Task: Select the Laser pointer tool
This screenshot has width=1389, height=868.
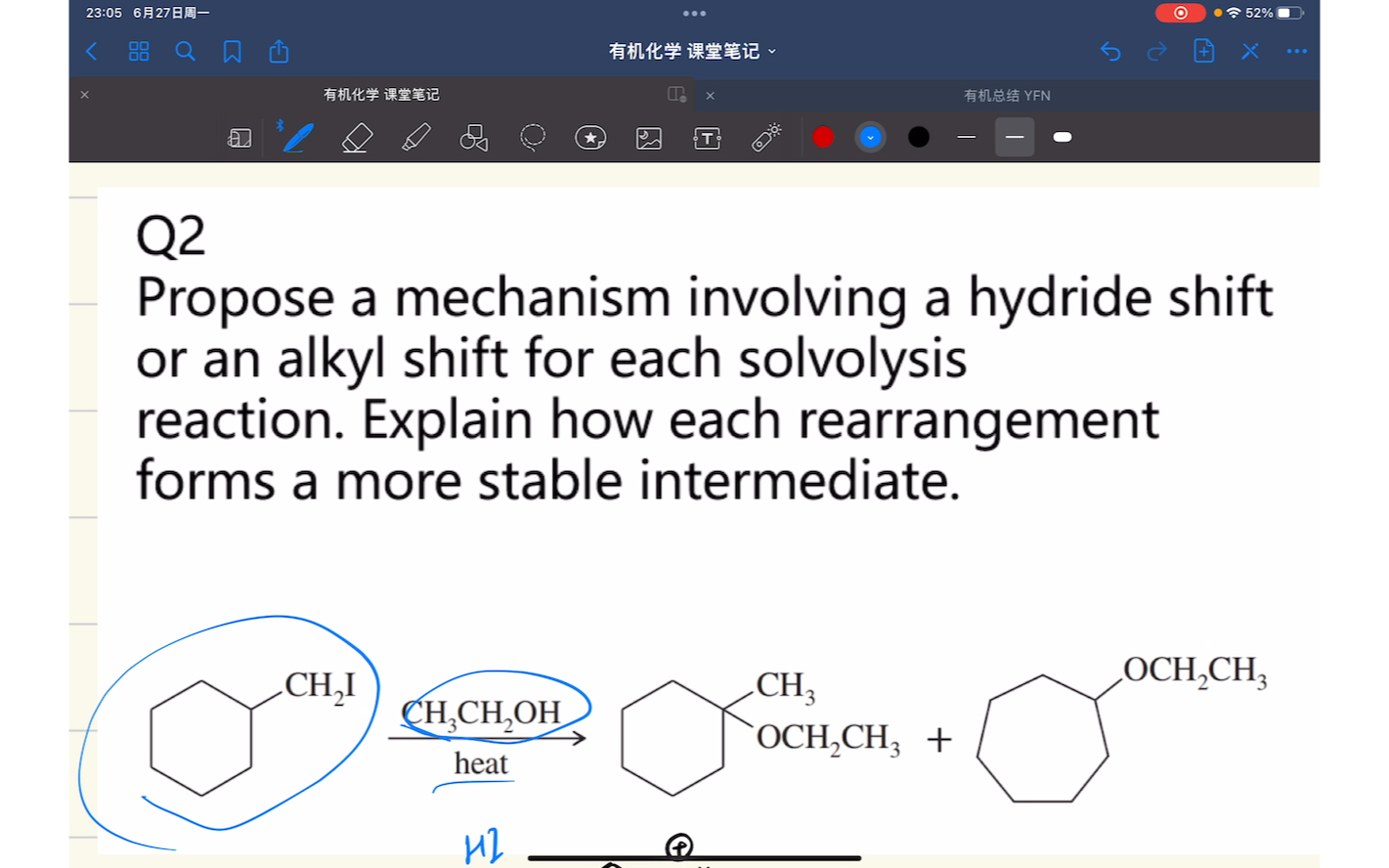Action: pyautogui.click(x=766, y=138)
